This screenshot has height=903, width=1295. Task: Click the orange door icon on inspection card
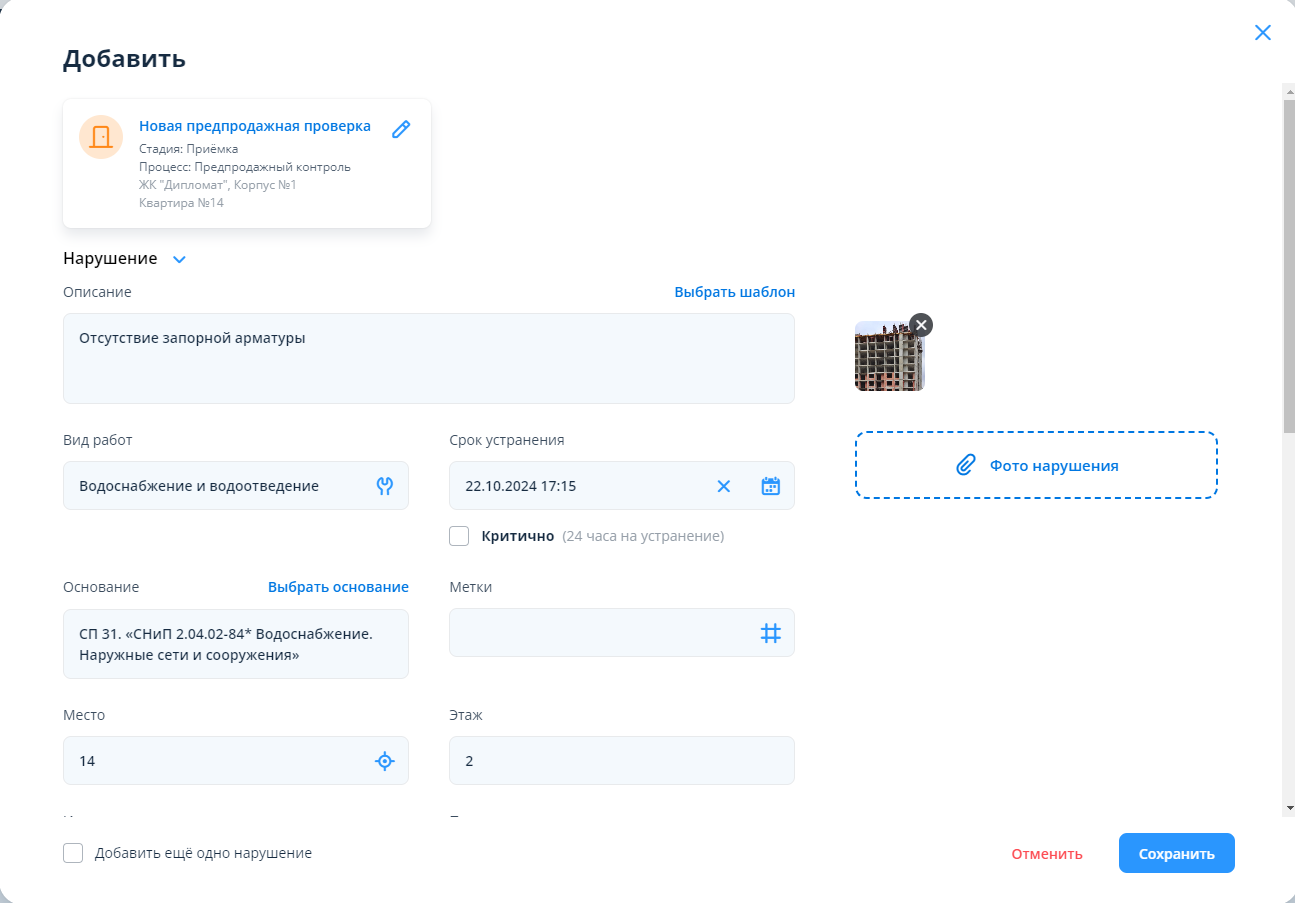[101, 137]
